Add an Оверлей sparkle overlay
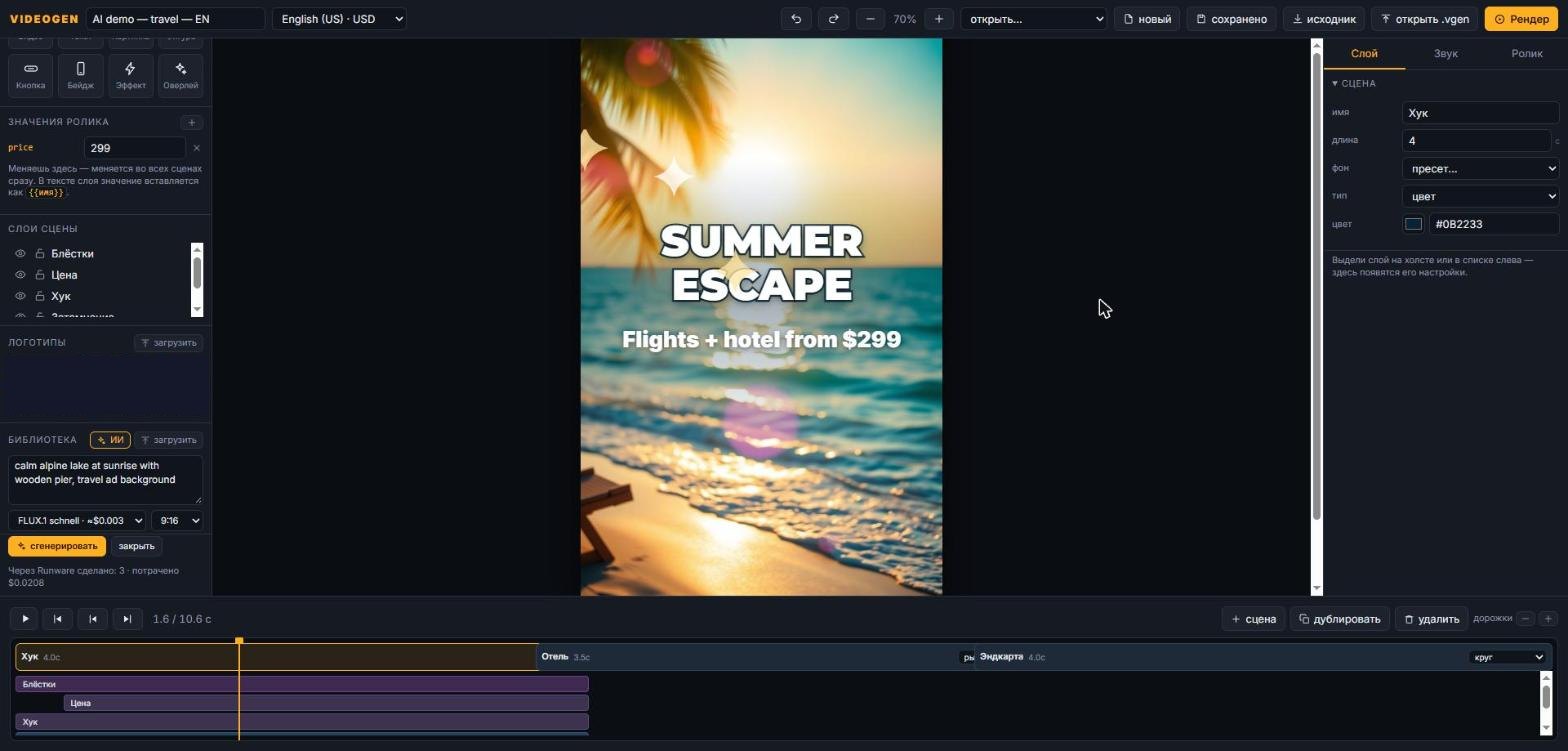The image size is (1568, 751). (180, 75)
